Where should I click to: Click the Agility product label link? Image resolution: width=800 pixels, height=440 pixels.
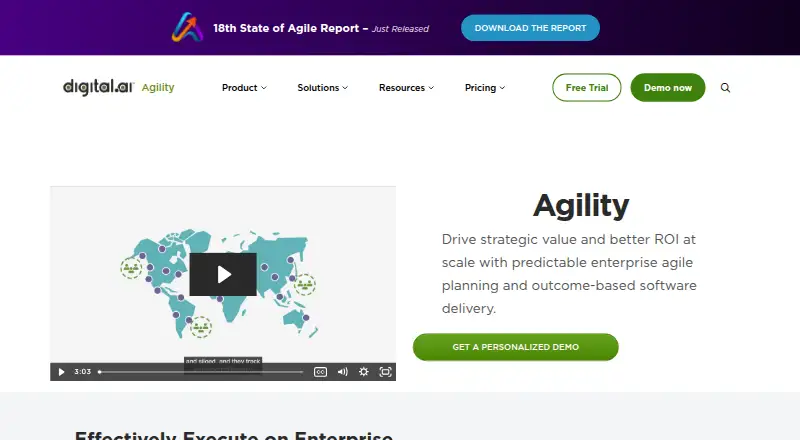click(x=158, y=87)
